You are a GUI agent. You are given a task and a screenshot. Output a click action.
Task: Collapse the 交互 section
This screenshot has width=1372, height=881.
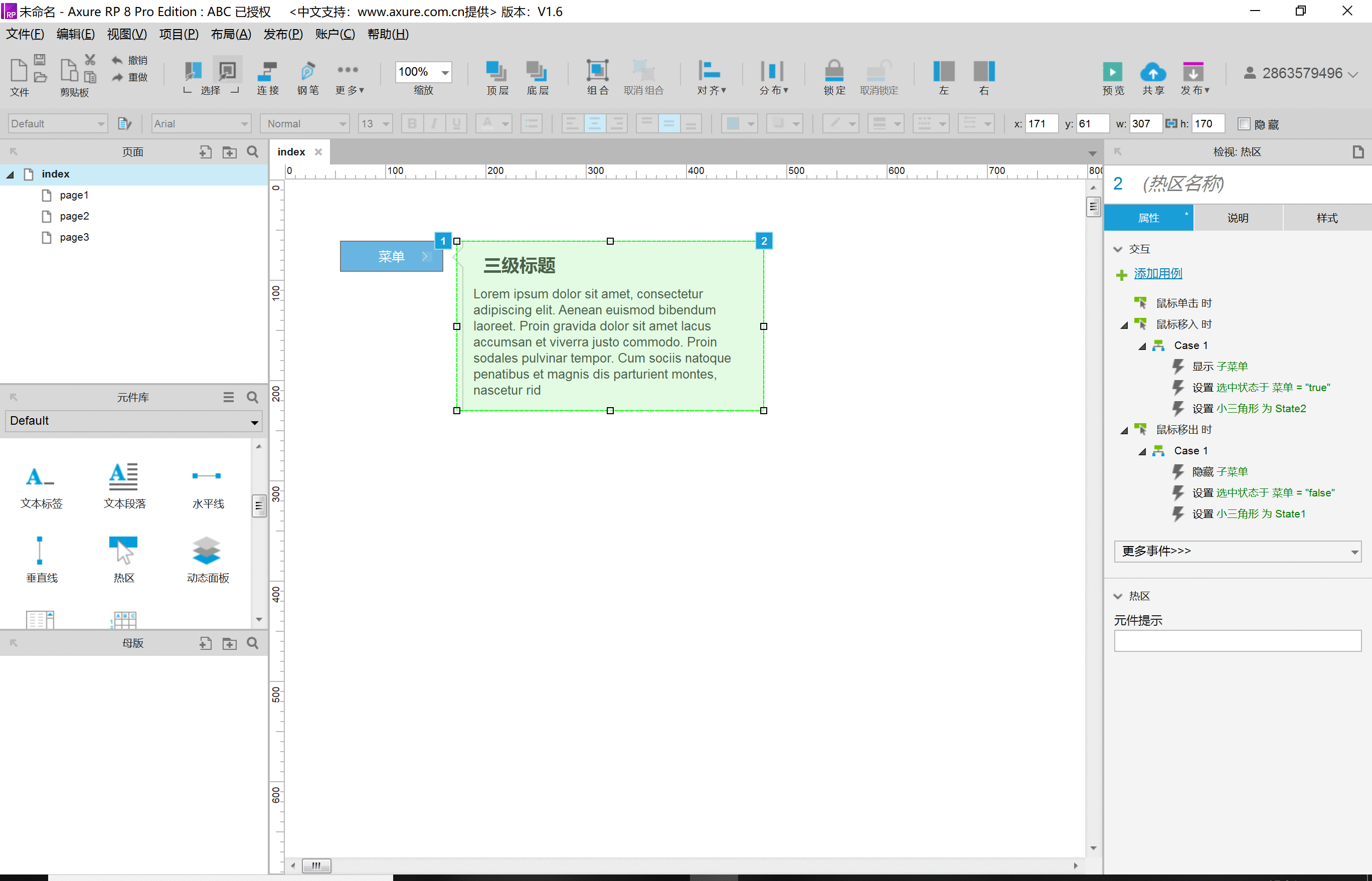(x=1117, y=249)
